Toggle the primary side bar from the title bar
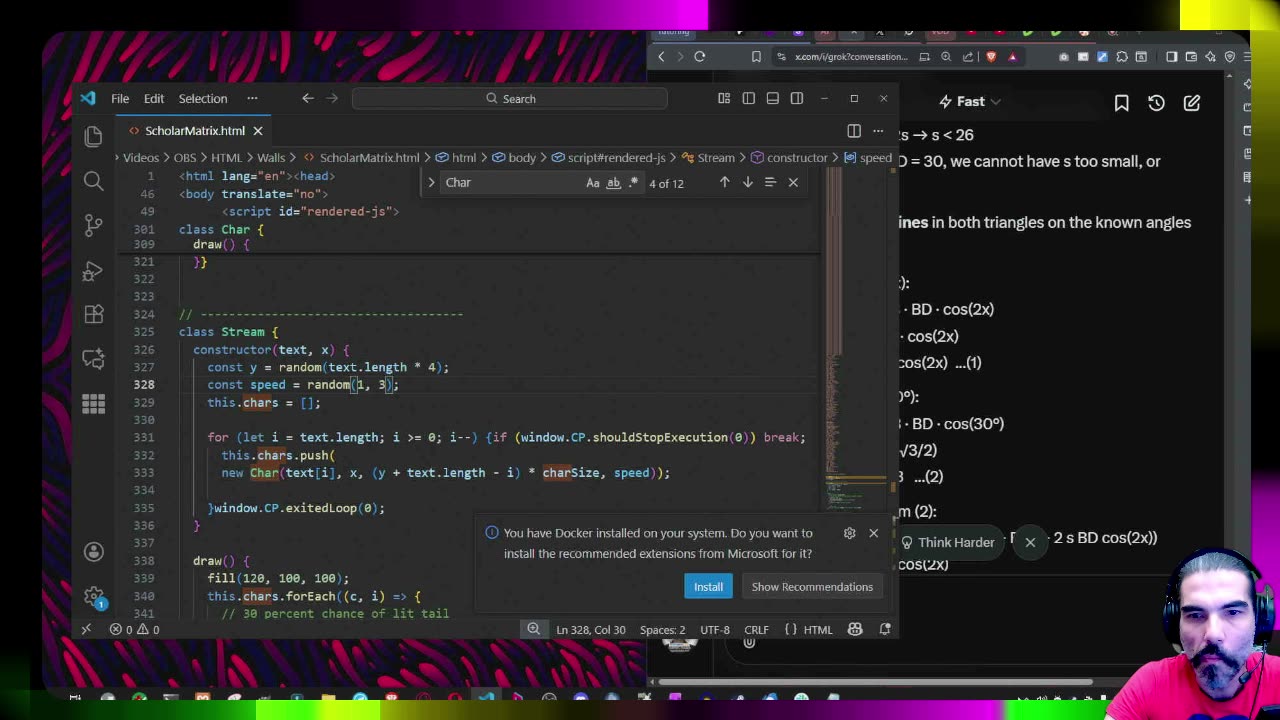Image resolution: width=1280 pixels, height=720 pixels. tap(748, 98)
